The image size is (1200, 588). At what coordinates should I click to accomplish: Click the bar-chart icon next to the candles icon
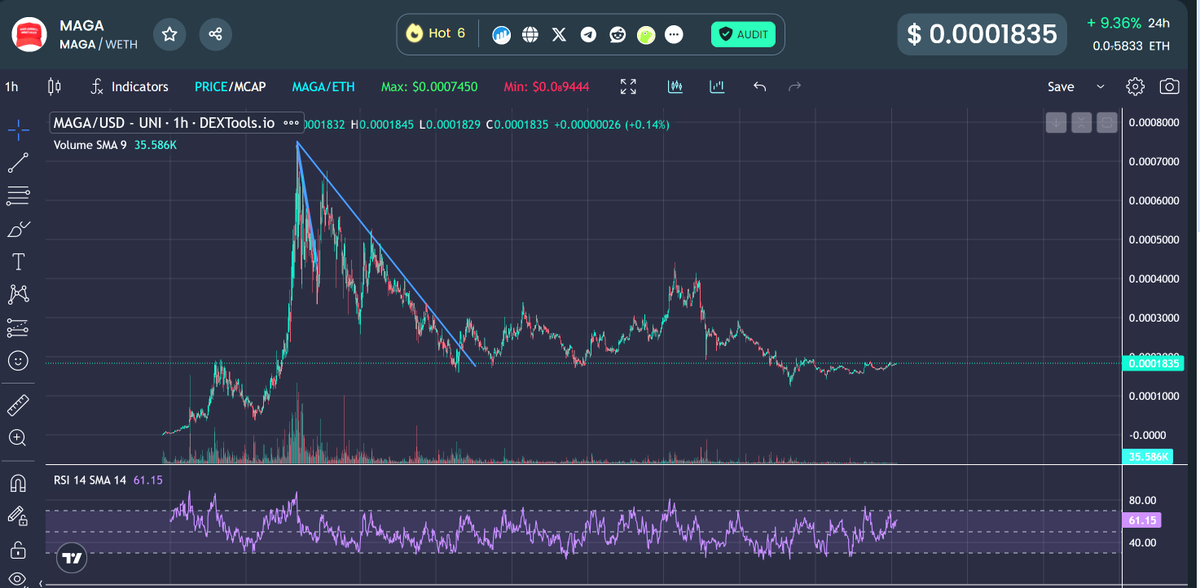[717, 87]
